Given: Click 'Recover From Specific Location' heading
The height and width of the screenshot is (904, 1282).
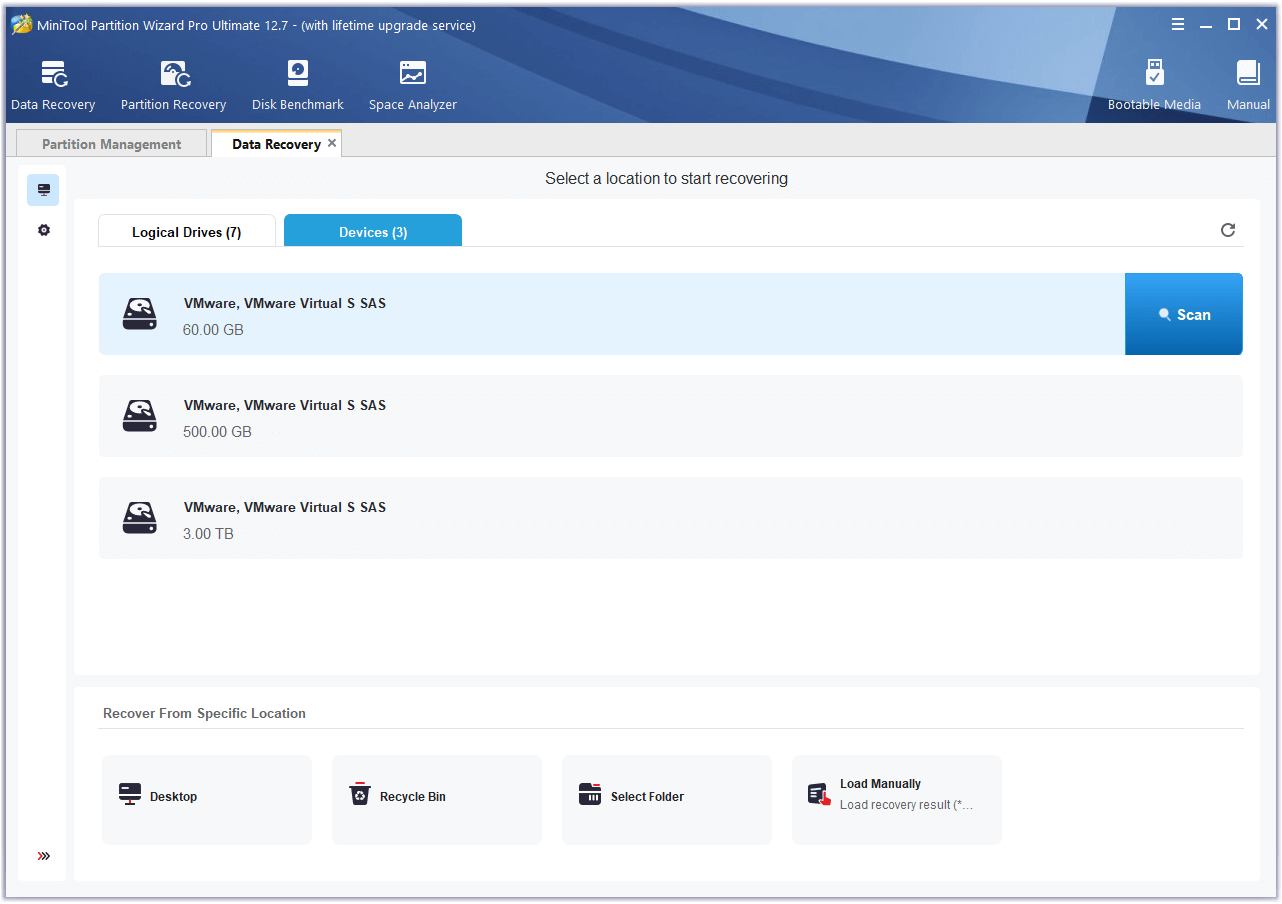Looking at the screenshot, I should [204, 713].
